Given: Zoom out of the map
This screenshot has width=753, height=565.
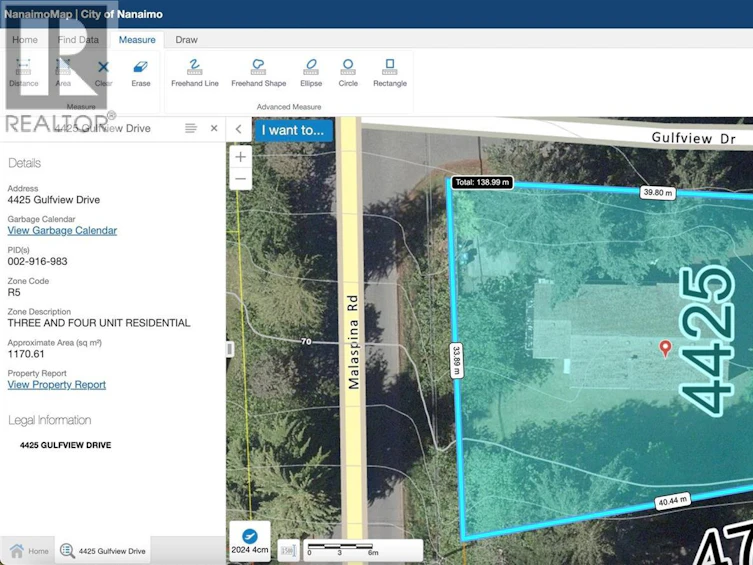Looking at the screenshot, I should point(241,179).
